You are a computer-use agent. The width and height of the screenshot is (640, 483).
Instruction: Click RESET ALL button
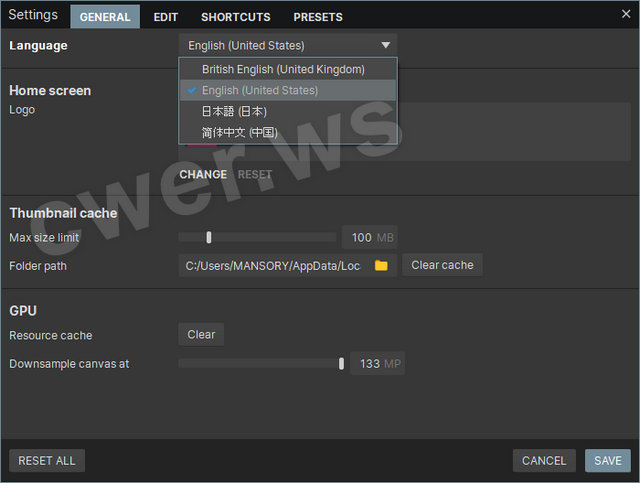[x=47, y=461]
